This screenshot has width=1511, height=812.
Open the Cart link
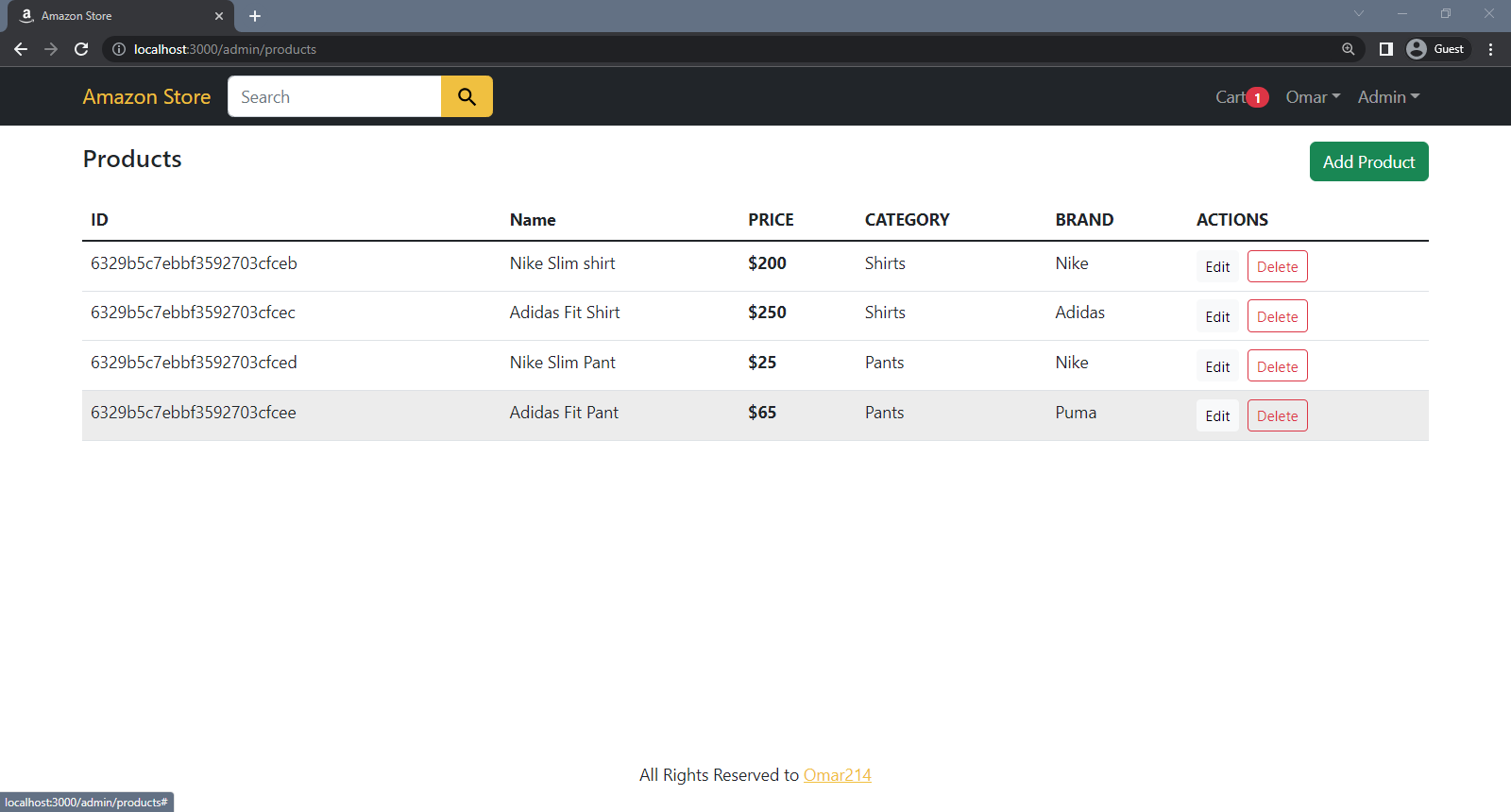tap(1231, 97)
